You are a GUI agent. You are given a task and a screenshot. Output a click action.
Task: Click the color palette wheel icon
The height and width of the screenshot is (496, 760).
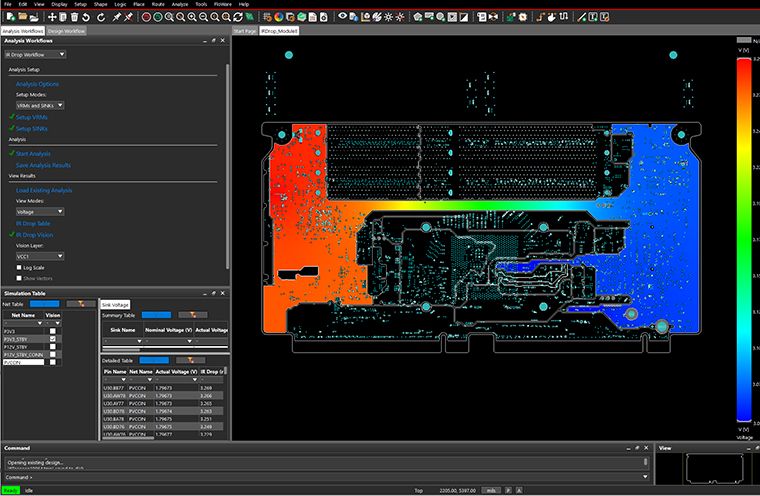(x=277, y=17)
